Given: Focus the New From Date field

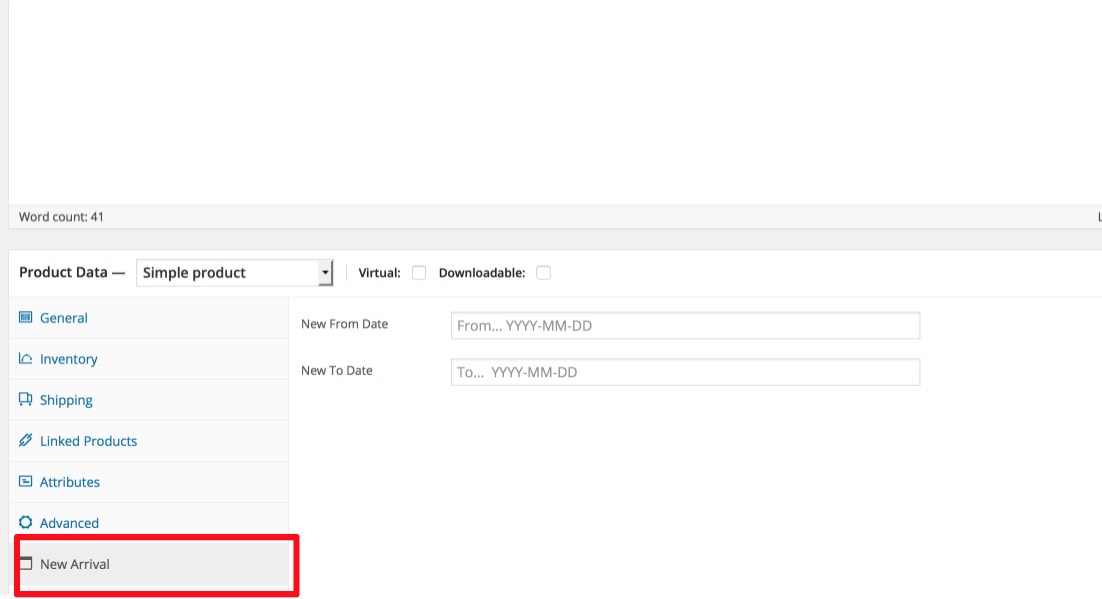Looking at the screenshot, I should click(685, 326).
